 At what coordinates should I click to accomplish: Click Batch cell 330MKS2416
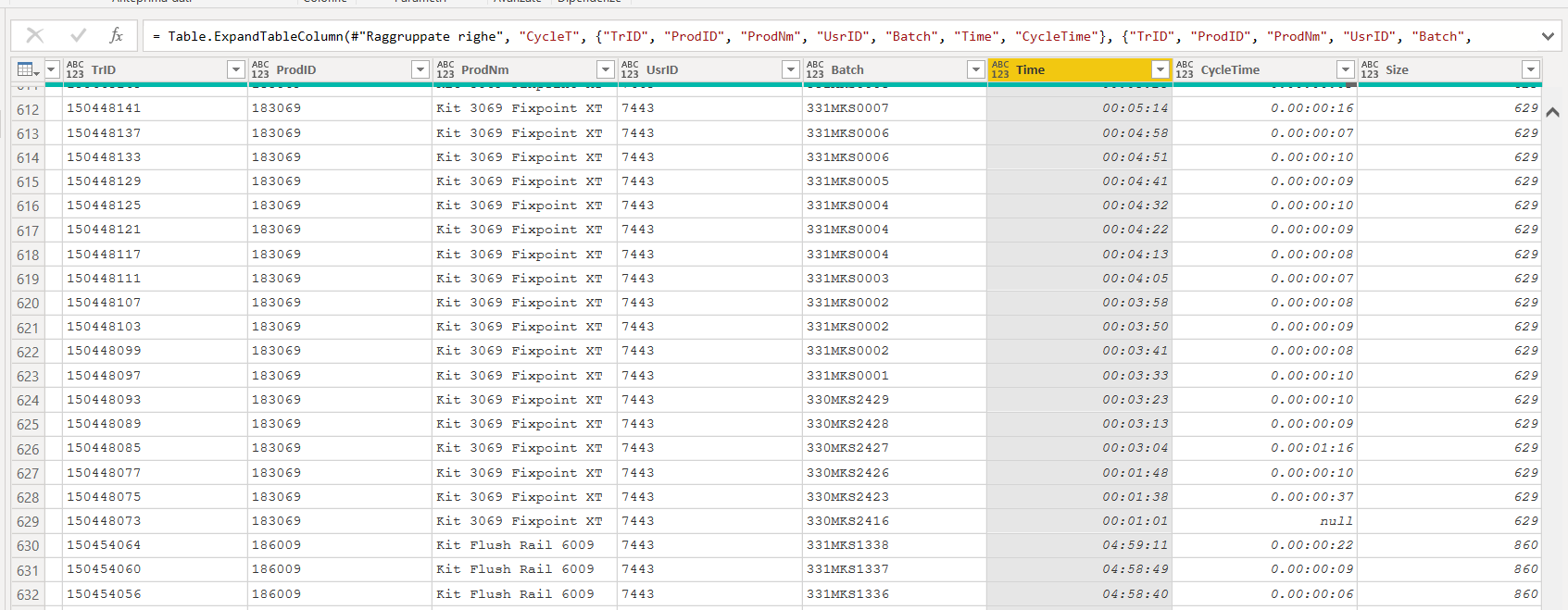[895, 521]
